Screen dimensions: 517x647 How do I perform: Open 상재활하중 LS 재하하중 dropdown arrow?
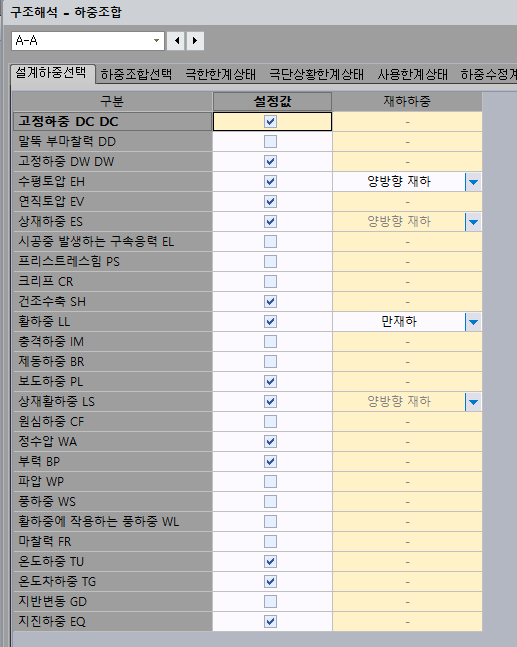pos(474,402)
